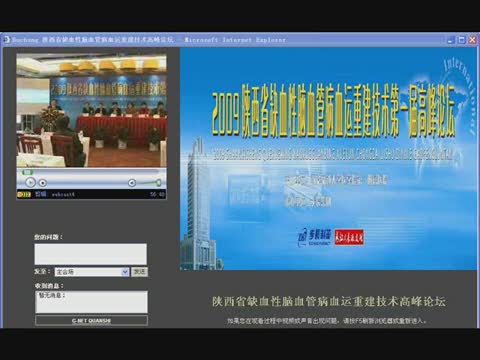Mute the media player audio
This screenshot has width=480, height=360.
pyautogui.click(x=132, y=183)
